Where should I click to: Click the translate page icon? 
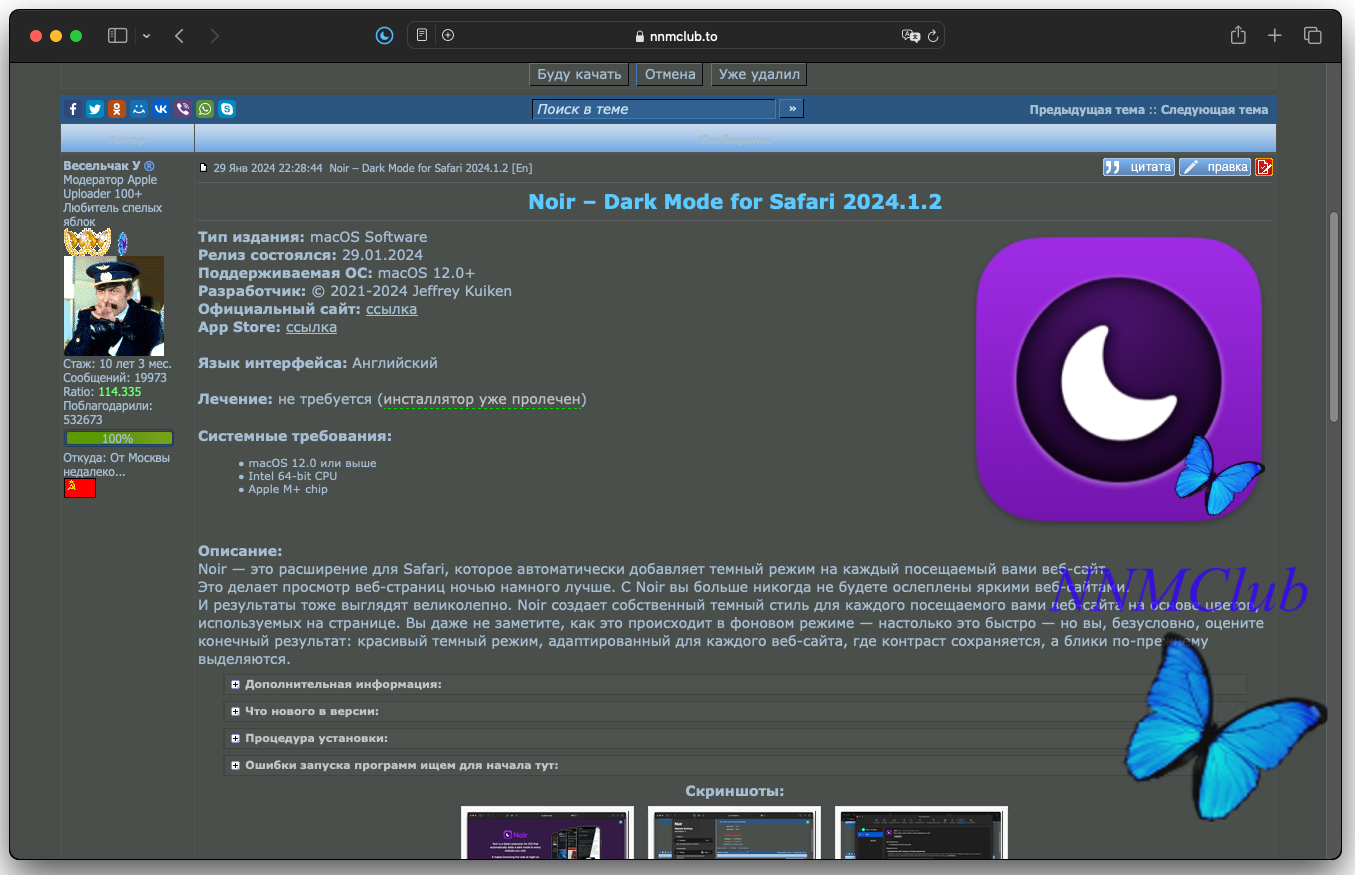(910, 36)
